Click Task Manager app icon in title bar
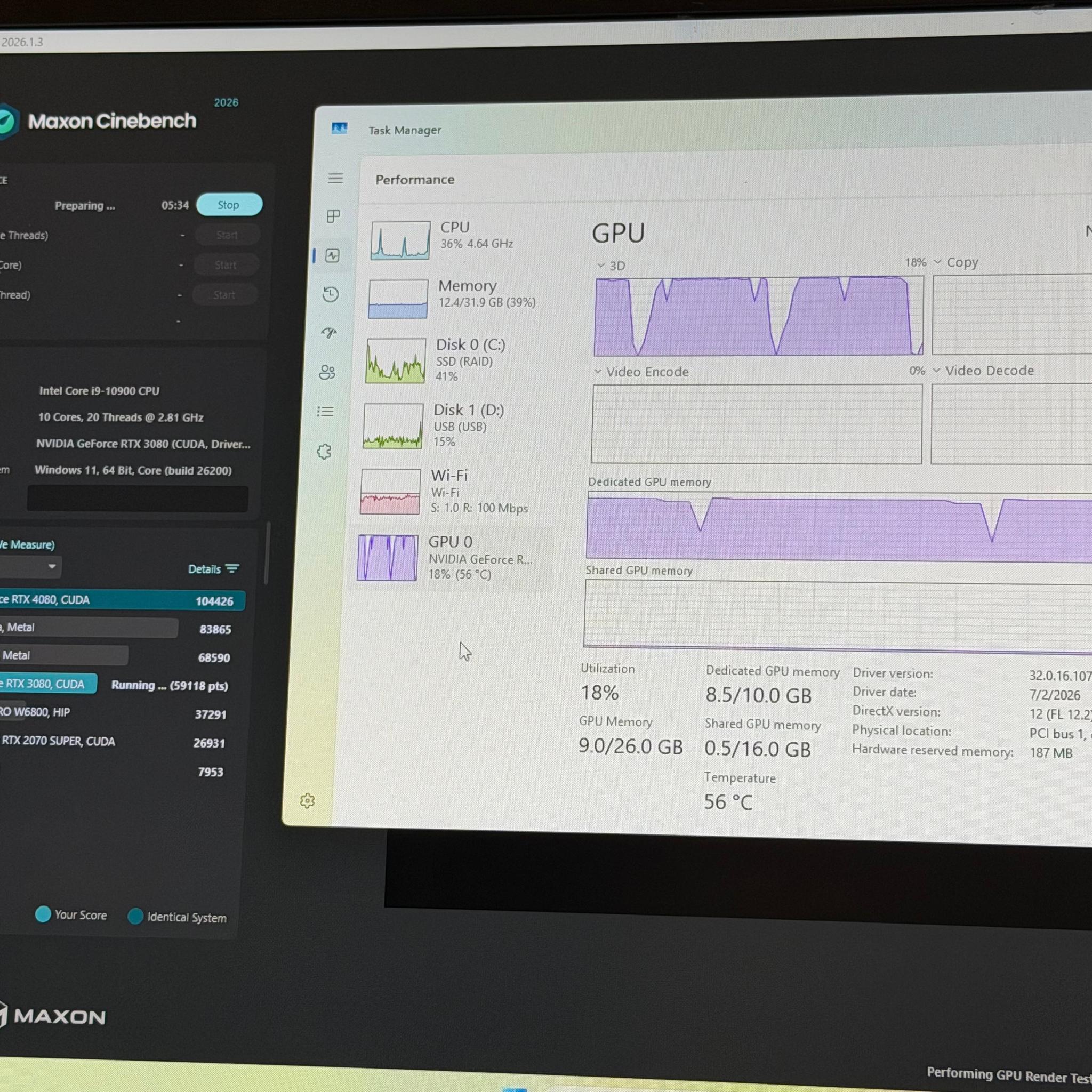 [339, 129]
